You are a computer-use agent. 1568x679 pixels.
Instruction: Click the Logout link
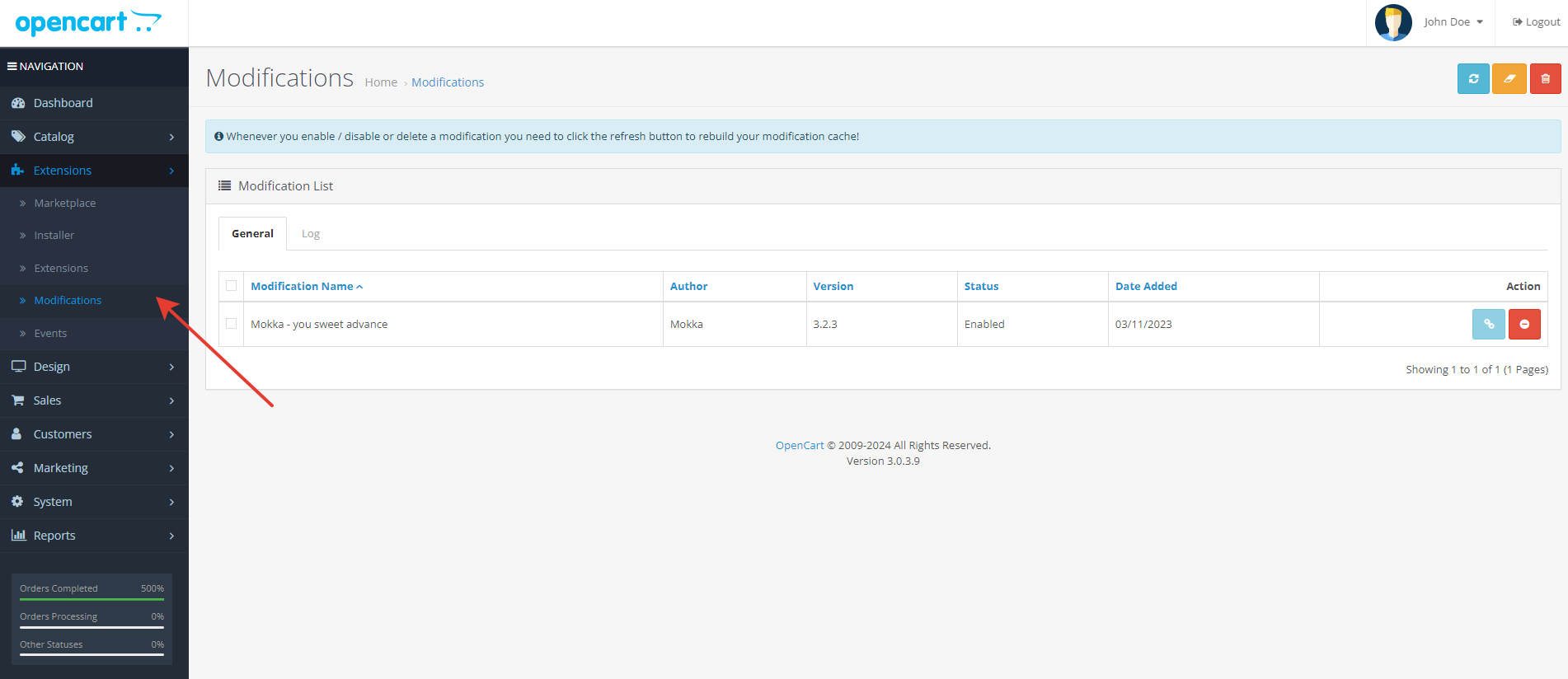1537,22
